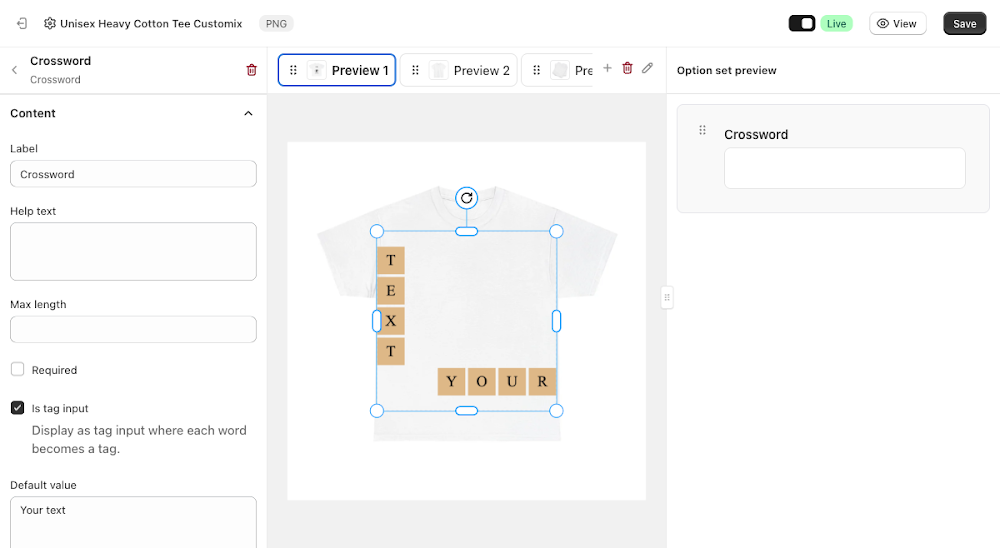
Task: Click the Live status badge
Action: [x=836, y=24]
